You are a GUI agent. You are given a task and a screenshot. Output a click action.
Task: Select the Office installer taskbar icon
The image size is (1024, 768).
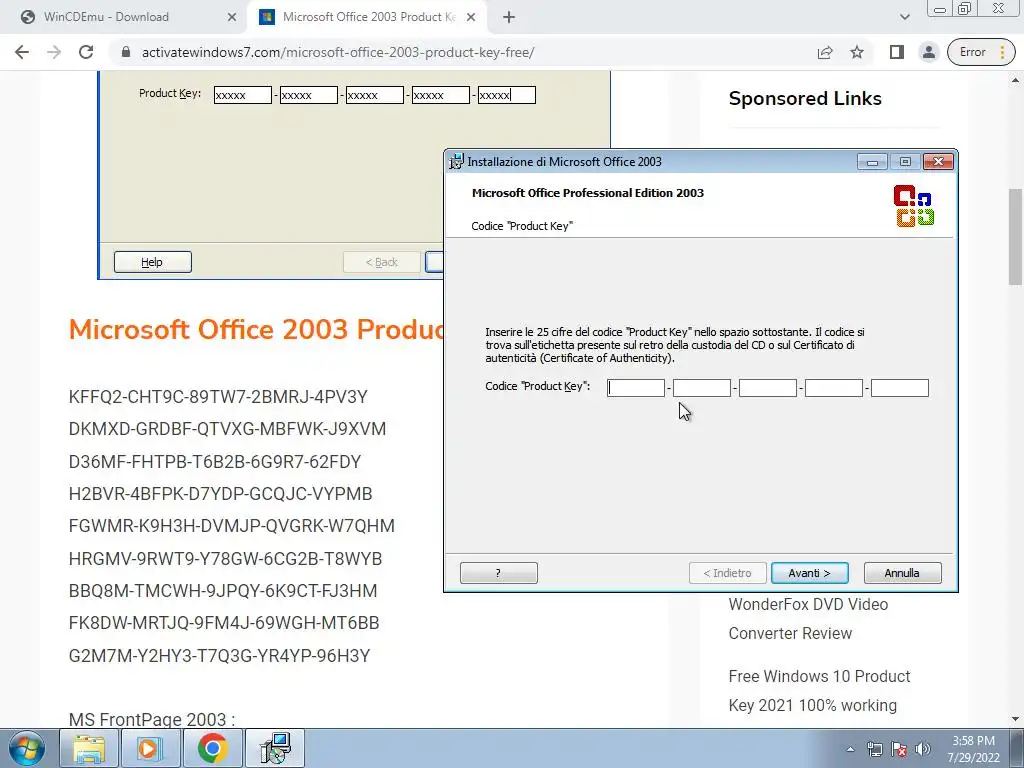click(275, 748)
